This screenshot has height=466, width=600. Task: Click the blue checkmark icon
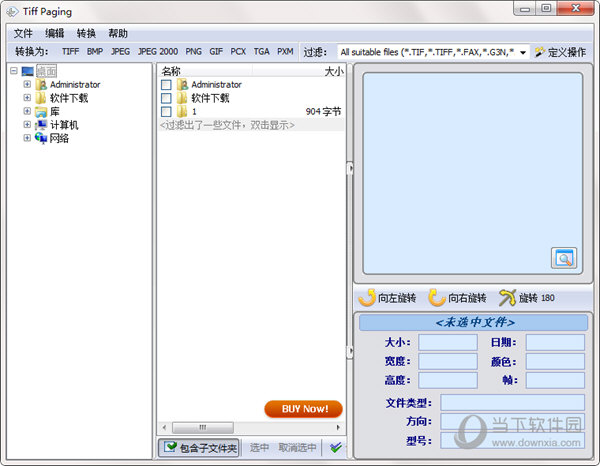click(336, 448)
